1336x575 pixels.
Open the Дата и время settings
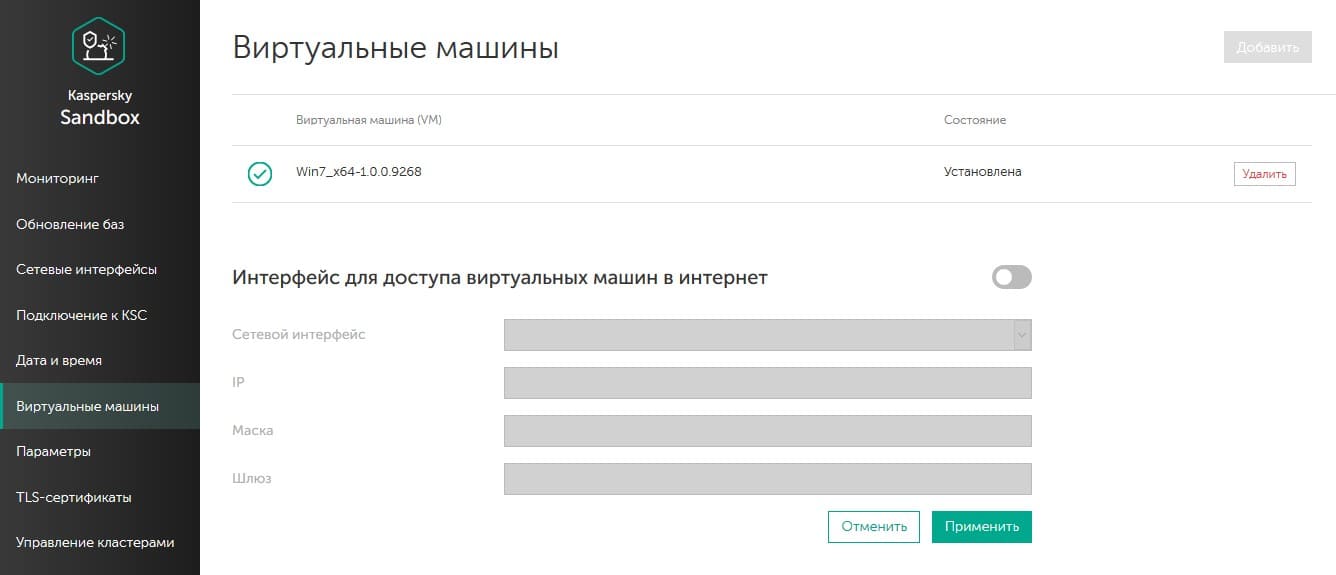(59, 360)
